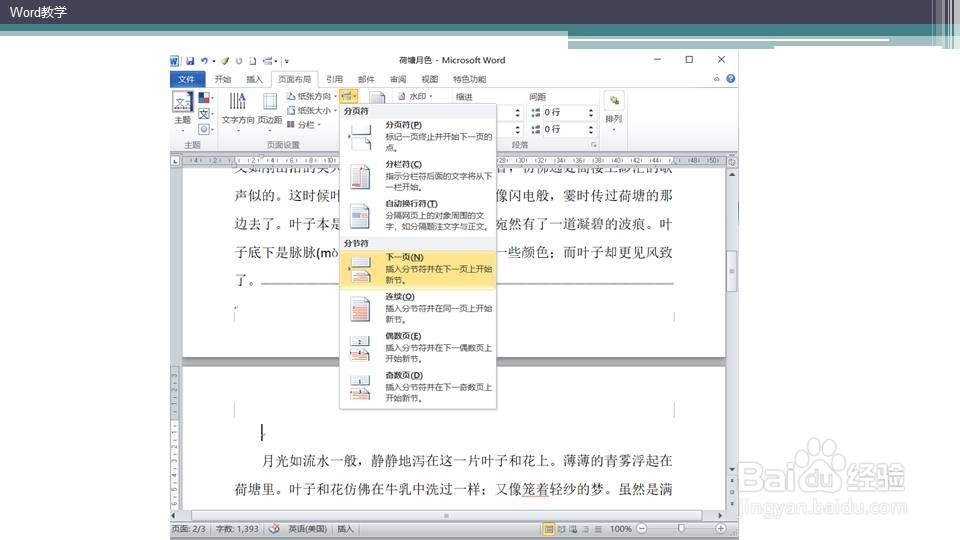
Task: Toggle 插入 insert/overtype mode in status bar
Action: pyautogui.click(x=345, y=528)
